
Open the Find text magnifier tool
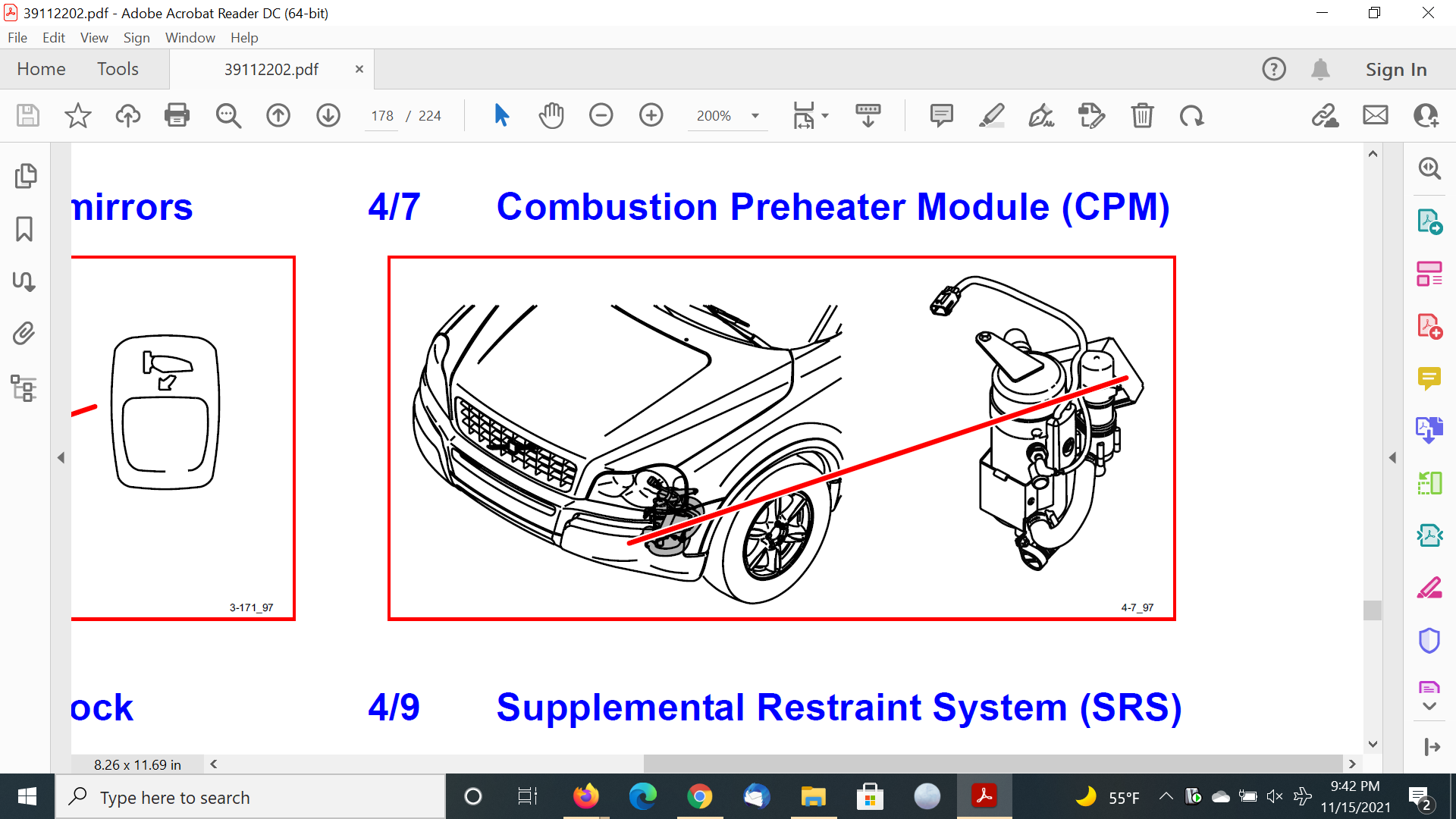pyautogui.click(x=227, y=115)
